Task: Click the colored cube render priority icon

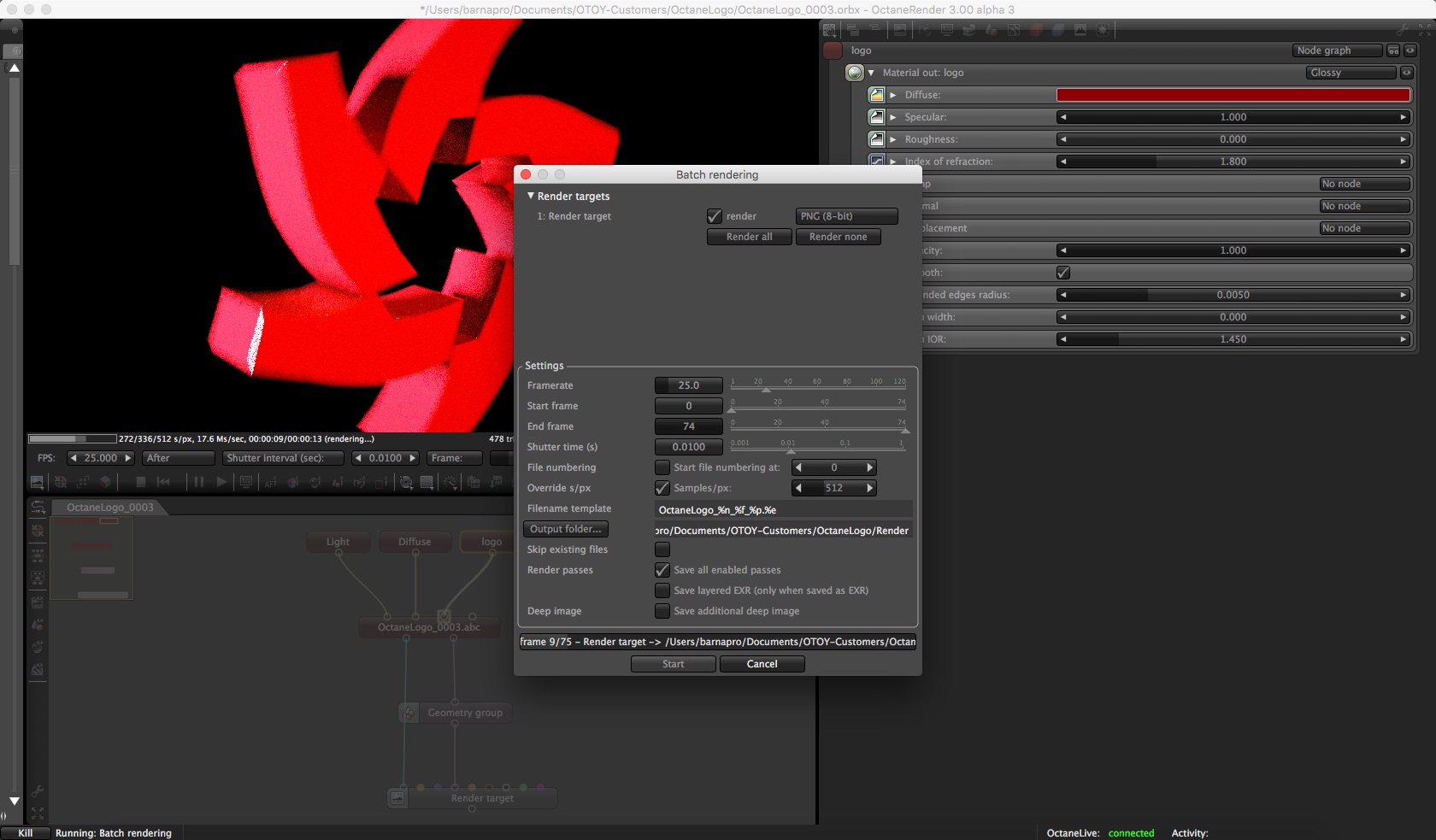Action: point(105,482)
